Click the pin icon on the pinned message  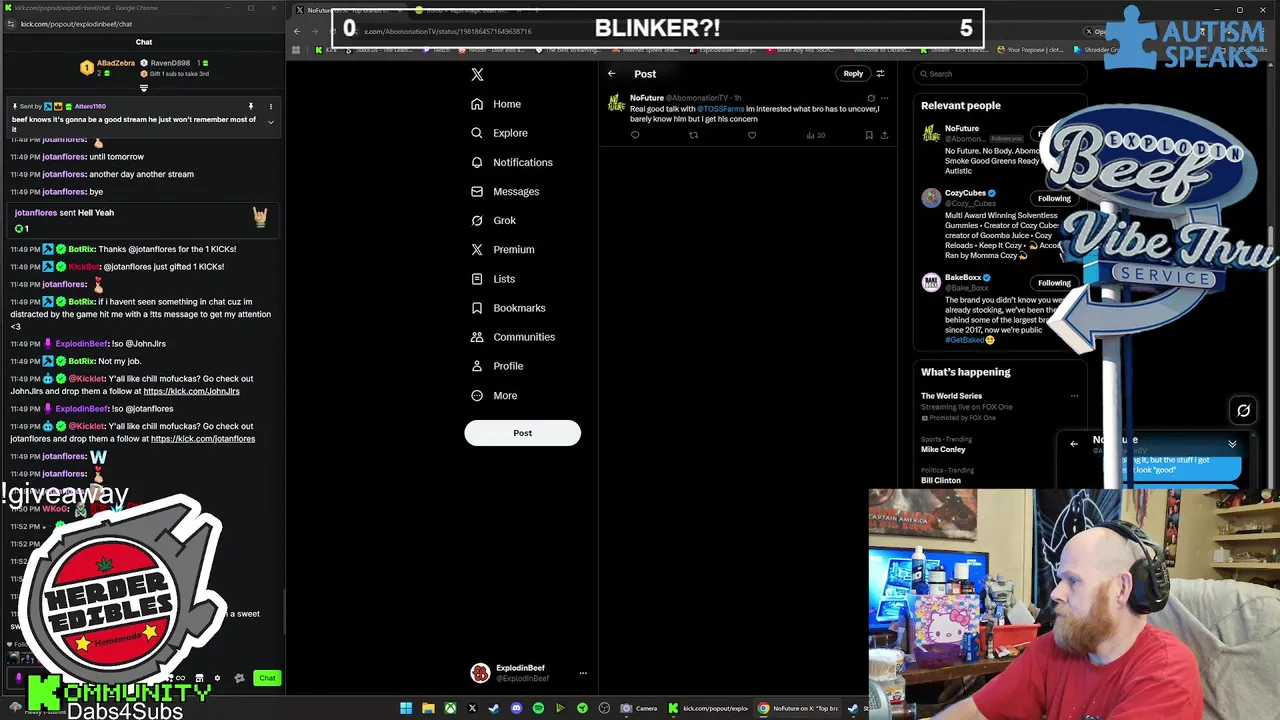(251, 106)
